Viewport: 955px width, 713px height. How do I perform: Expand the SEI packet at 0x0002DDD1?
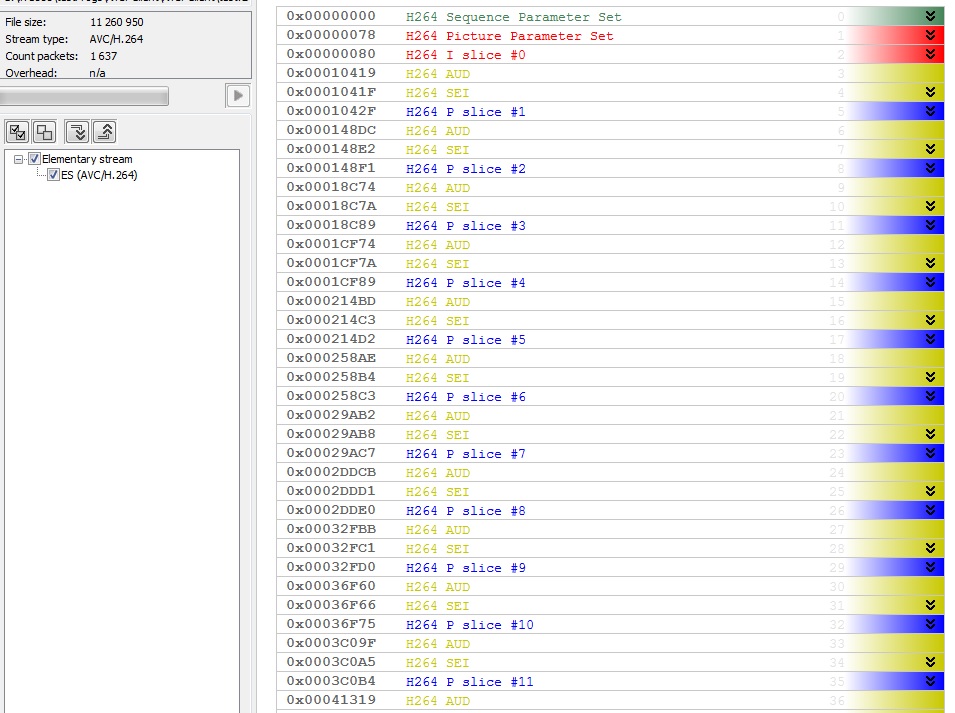pyautogui.click(x=930, y=491)
